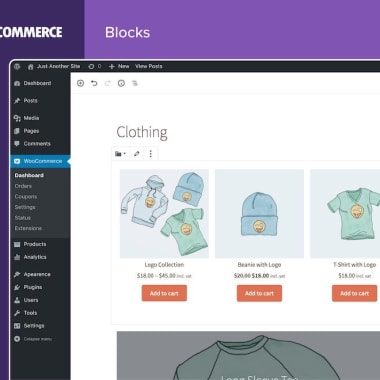Image resolution: width=380 pixels, height=380 pixels.
Task: Open the Posts menu
Action: click(26, 101)
